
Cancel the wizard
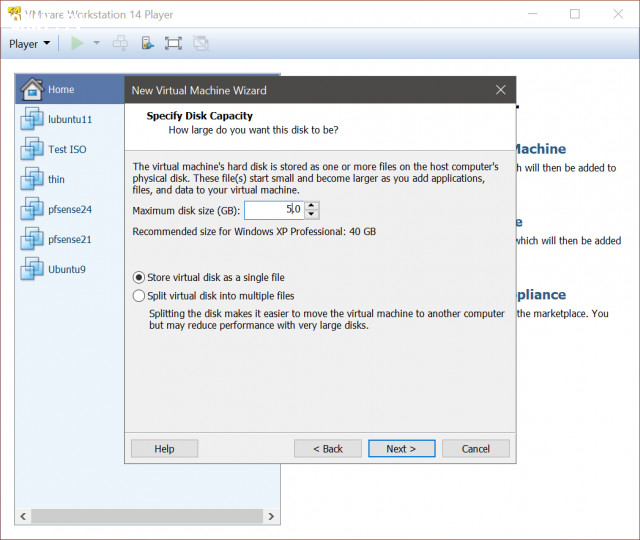476,449
